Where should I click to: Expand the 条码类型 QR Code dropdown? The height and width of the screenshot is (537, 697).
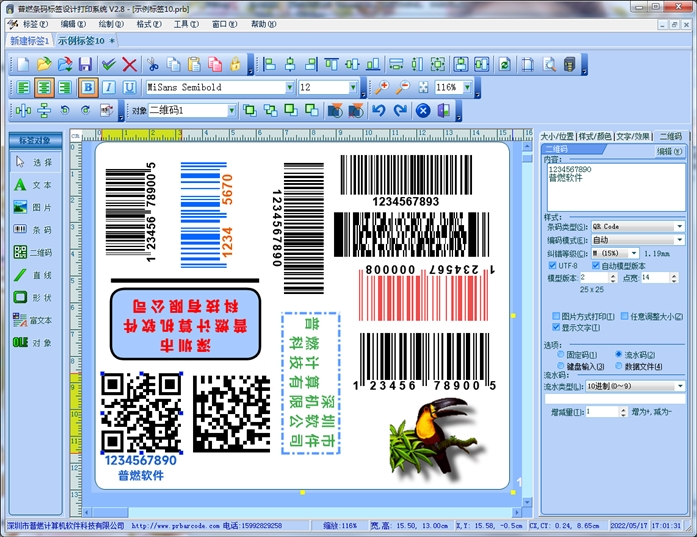click(x=679, y=226)
